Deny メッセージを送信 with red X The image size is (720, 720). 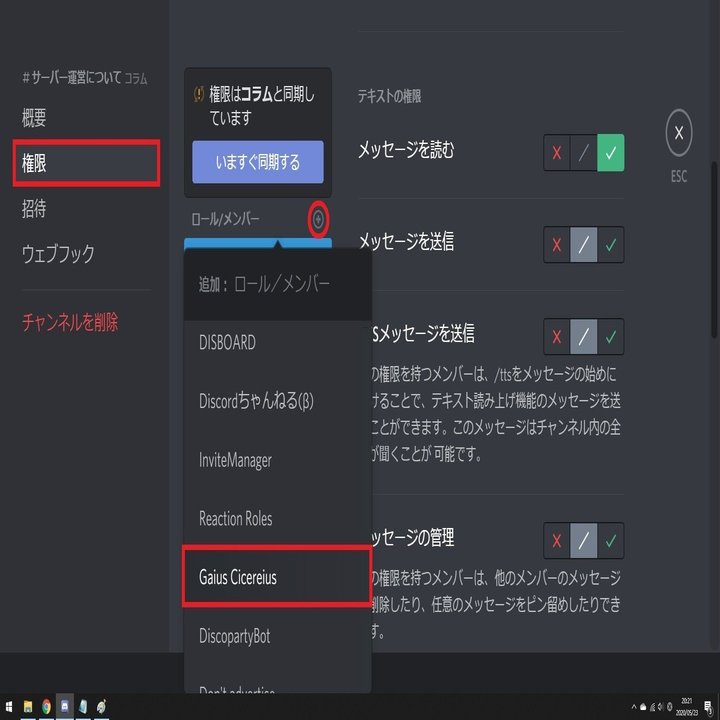coord(557,245)
